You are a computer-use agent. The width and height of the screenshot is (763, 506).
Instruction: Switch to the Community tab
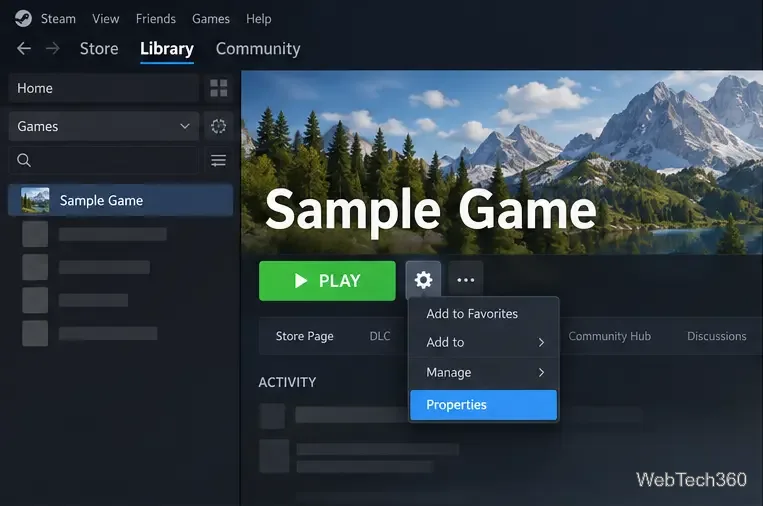[258, 49]
